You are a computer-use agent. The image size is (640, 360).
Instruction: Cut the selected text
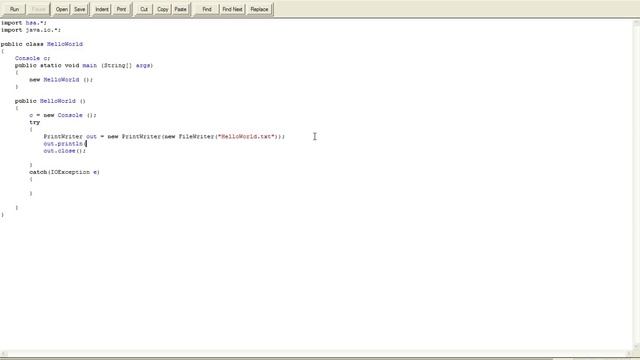click(x=144, y=9)
